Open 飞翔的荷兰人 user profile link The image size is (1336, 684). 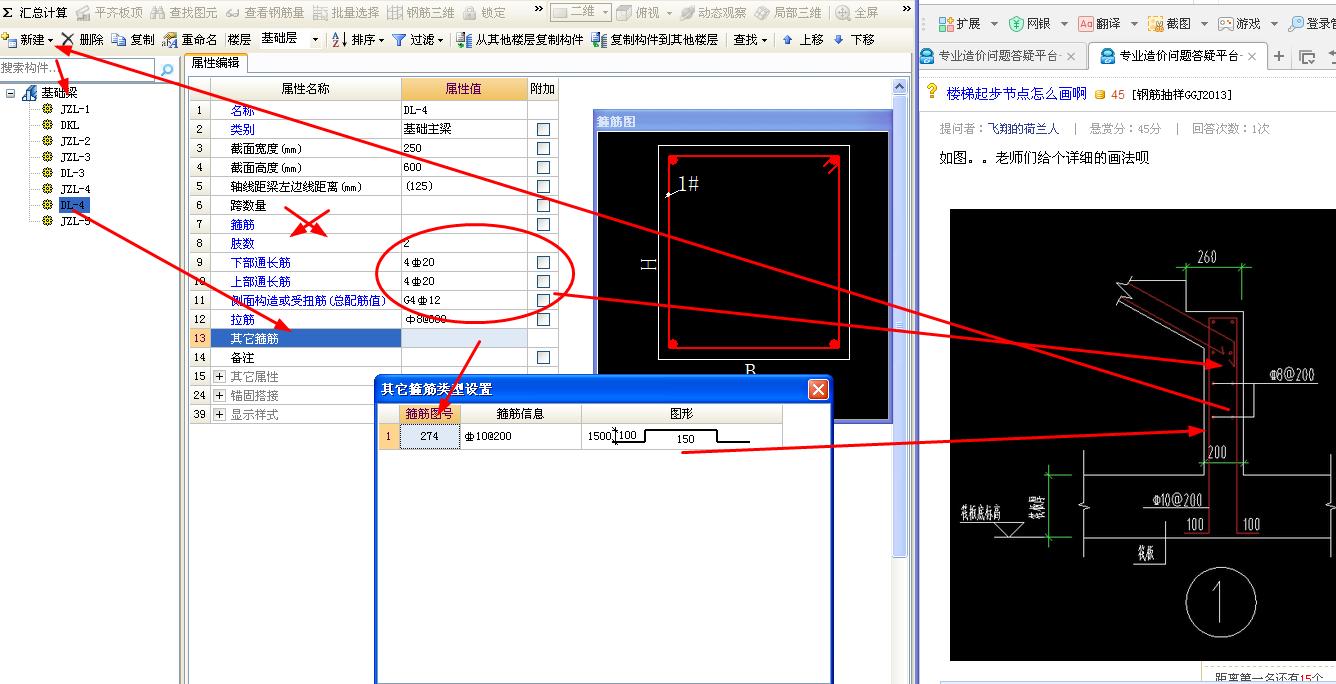click(x=1023, y=128)
